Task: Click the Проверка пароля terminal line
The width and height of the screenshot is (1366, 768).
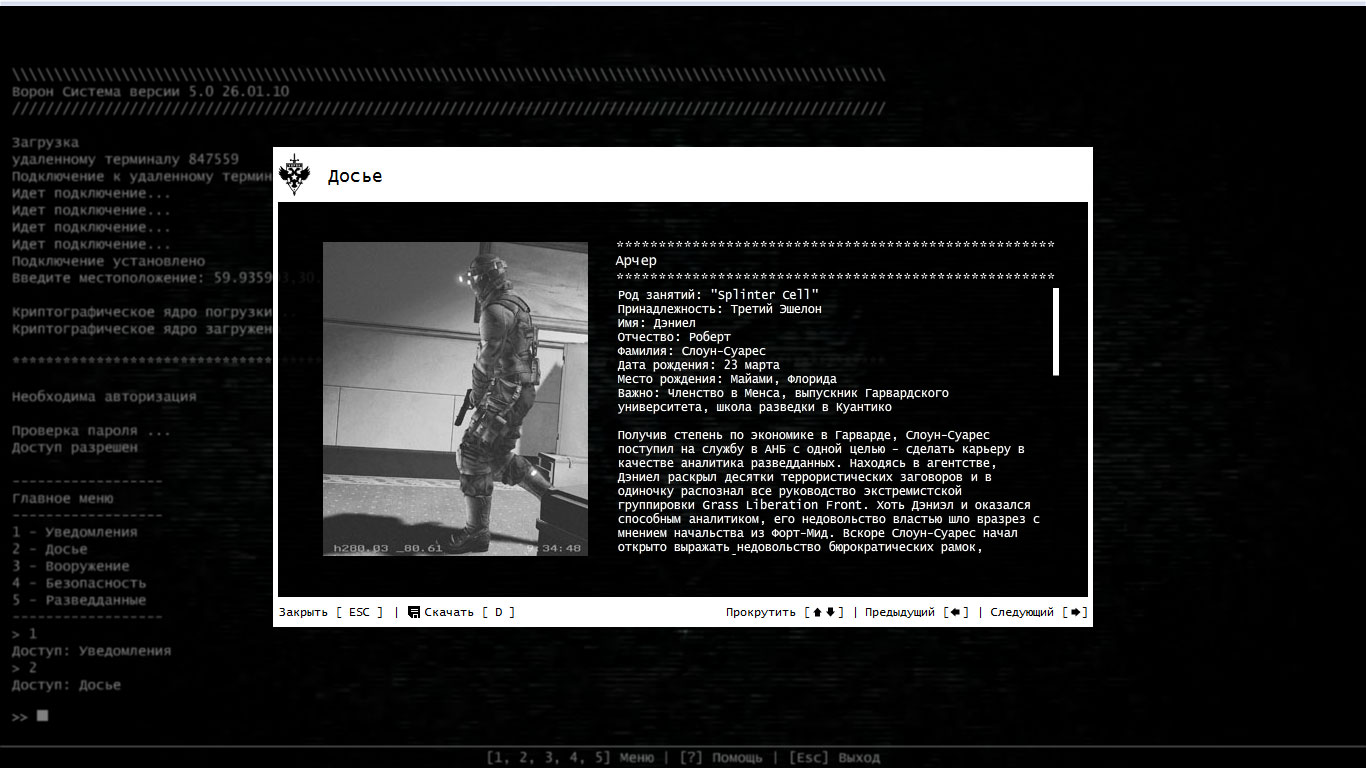Action: pos(92,431)
